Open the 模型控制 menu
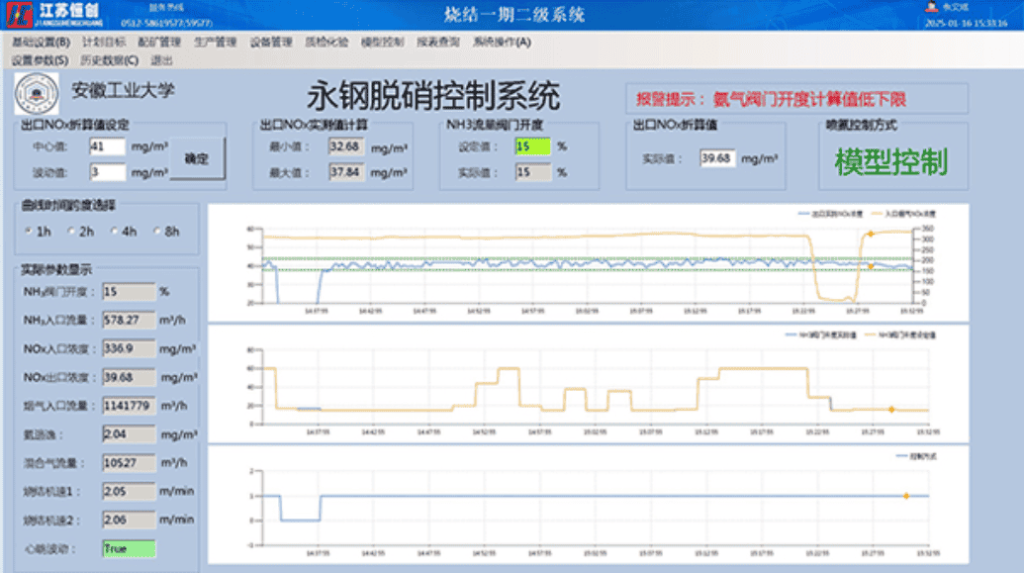 pyautogui.click(x=381, y=43)
